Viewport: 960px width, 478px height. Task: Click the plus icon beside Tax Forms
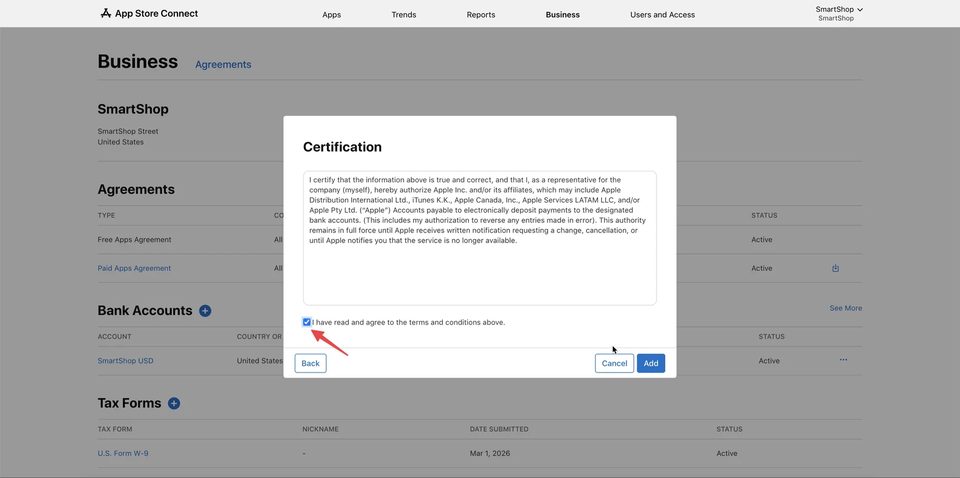(x=174, y=403)
